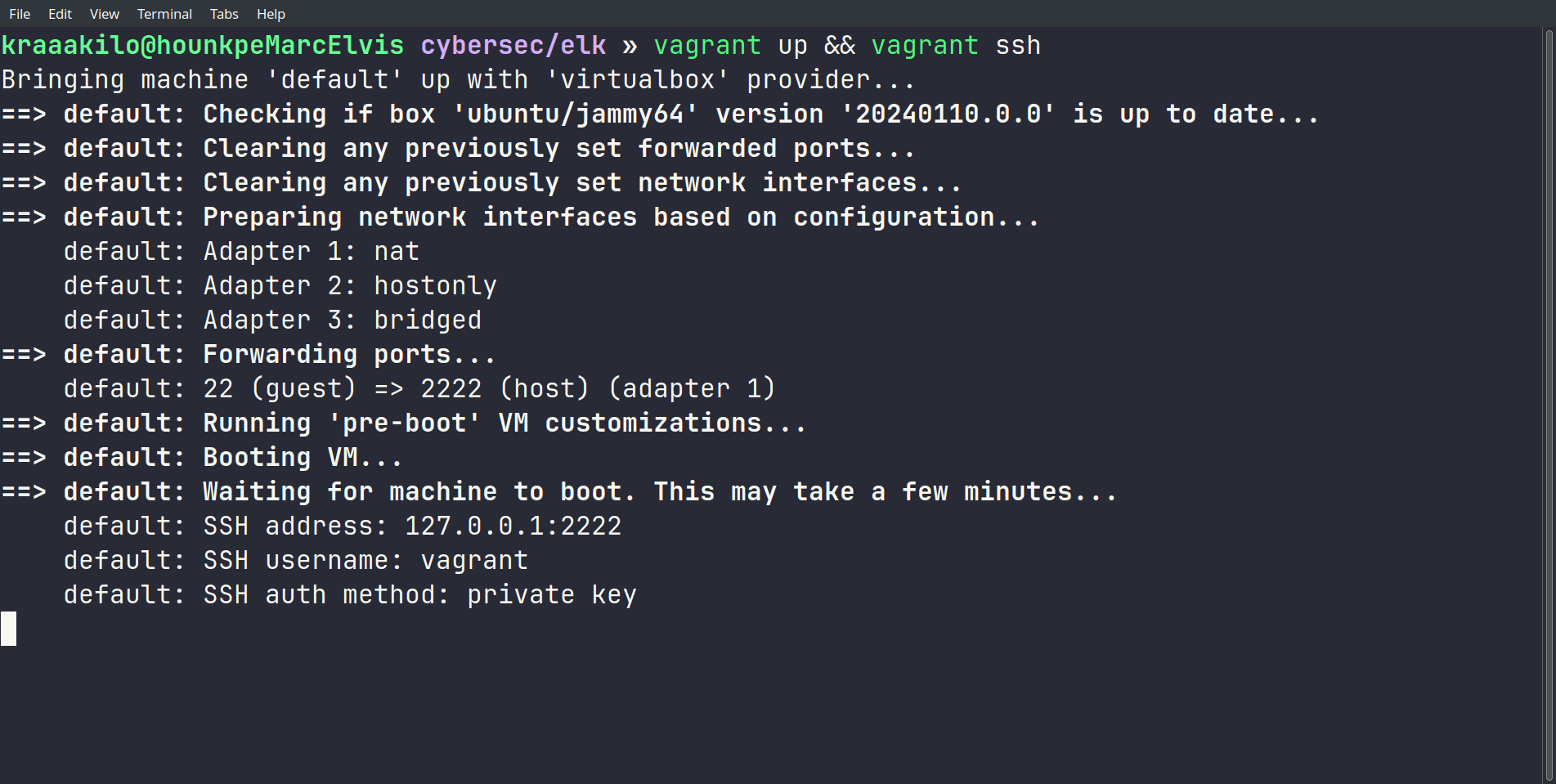Open the View menu

pos(104,14)
